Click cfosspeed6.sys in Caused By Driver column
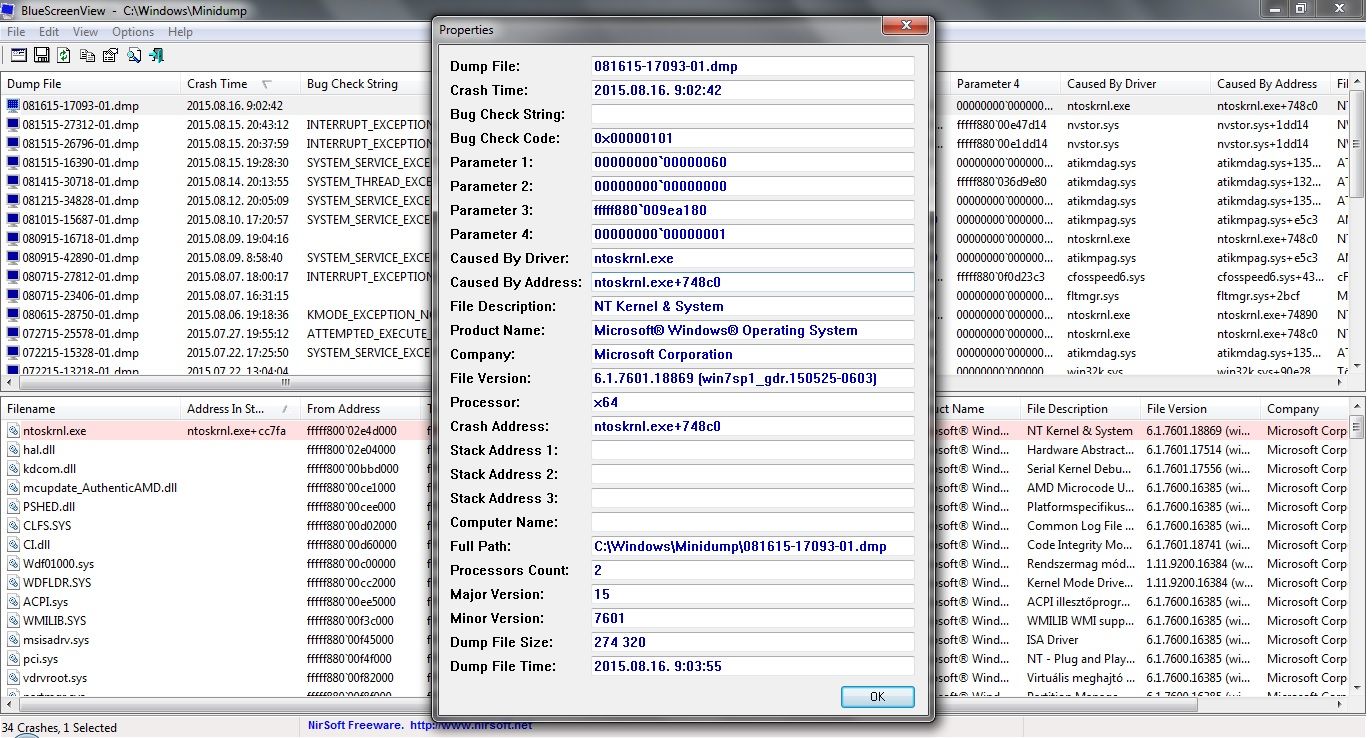This screenshot has height=738, width=1372. (1105, 277)
